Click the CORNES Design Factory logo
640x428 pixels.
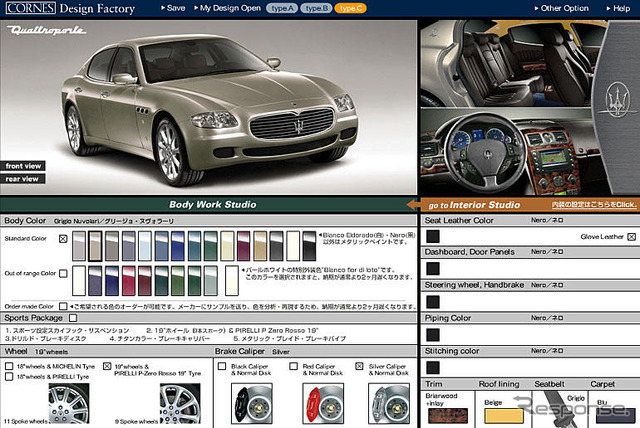[70, 8]
